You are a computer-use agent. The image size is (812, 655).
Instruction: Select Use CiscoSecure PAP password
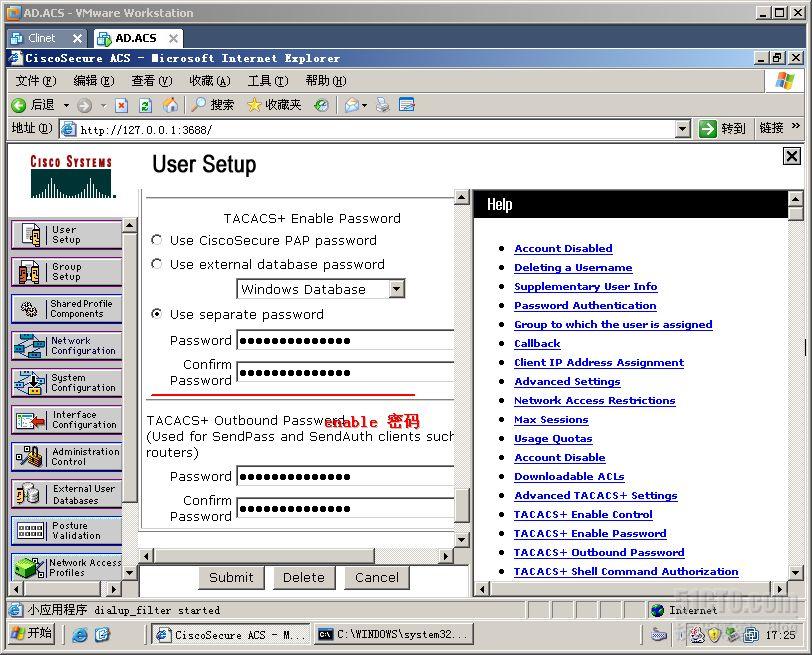coord(156,240)
